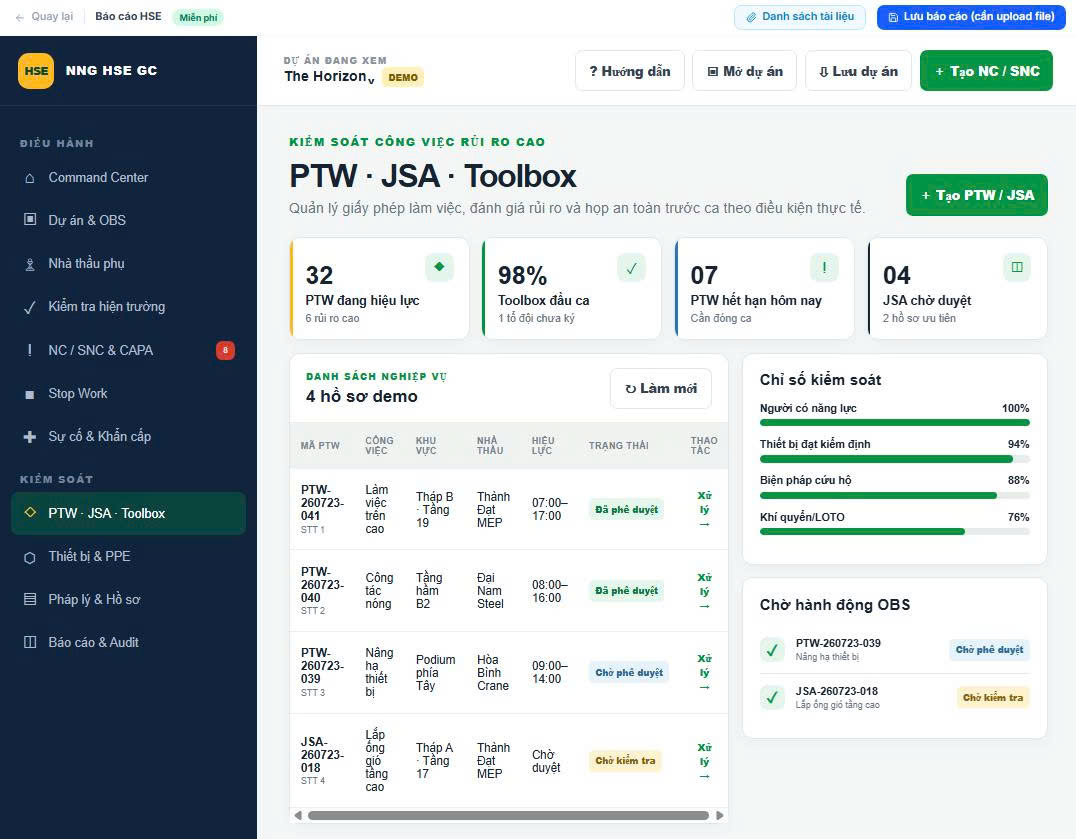The image size is (1076, 839).
Task: Click the Đại Nam Steel contractor cell
Action: 491,591
